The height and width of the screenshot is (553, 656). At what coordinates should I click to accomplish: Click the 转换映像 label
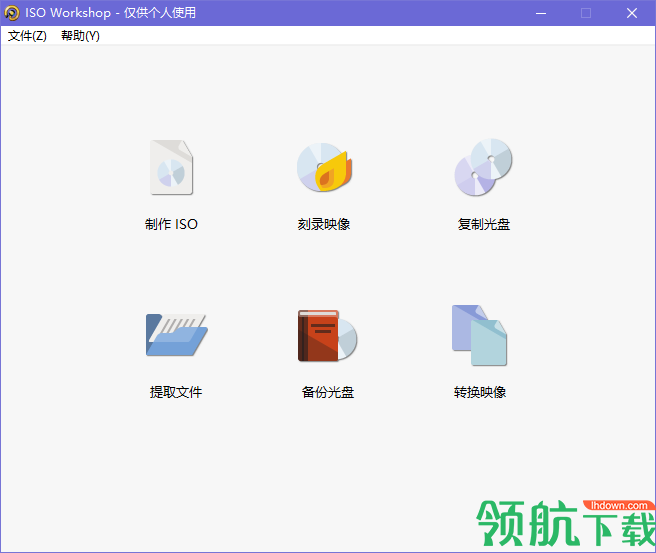click(480, 392)
